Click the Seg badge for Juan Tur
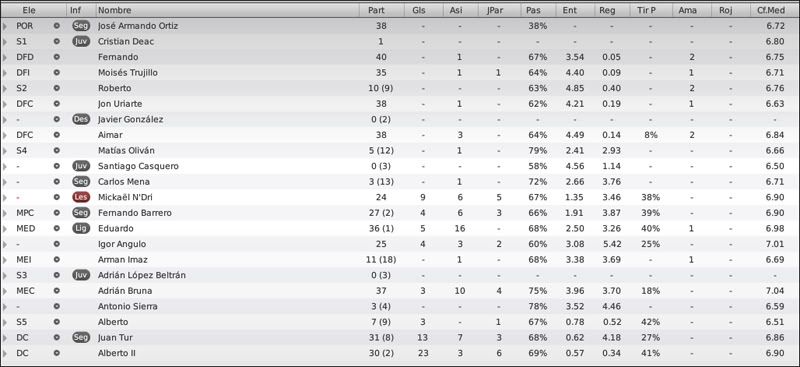This screenshot has height=367, width=800. tap(81, 337)
